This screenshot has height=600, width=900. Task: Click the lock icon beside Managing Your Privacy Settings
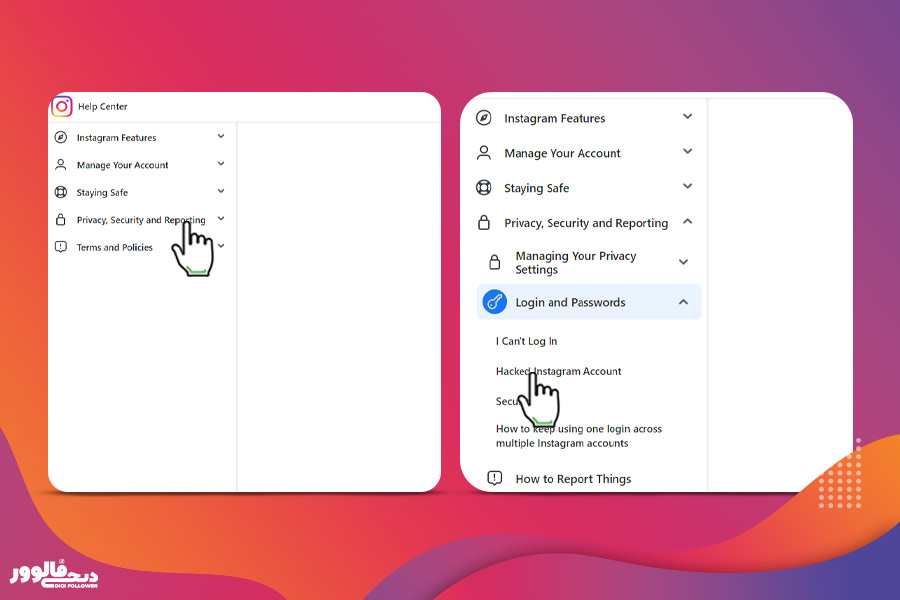click(494, 262)
